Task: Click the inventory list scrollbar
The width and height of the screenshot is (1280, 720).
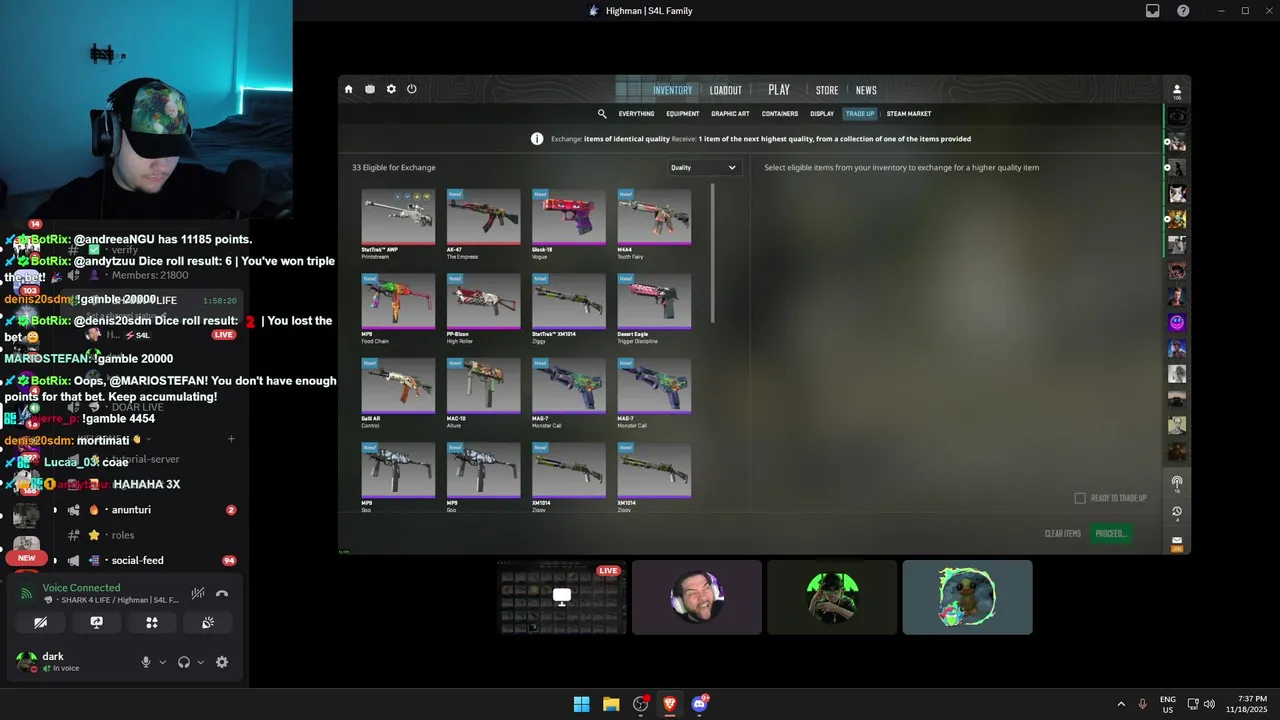Action: [713, 254]
